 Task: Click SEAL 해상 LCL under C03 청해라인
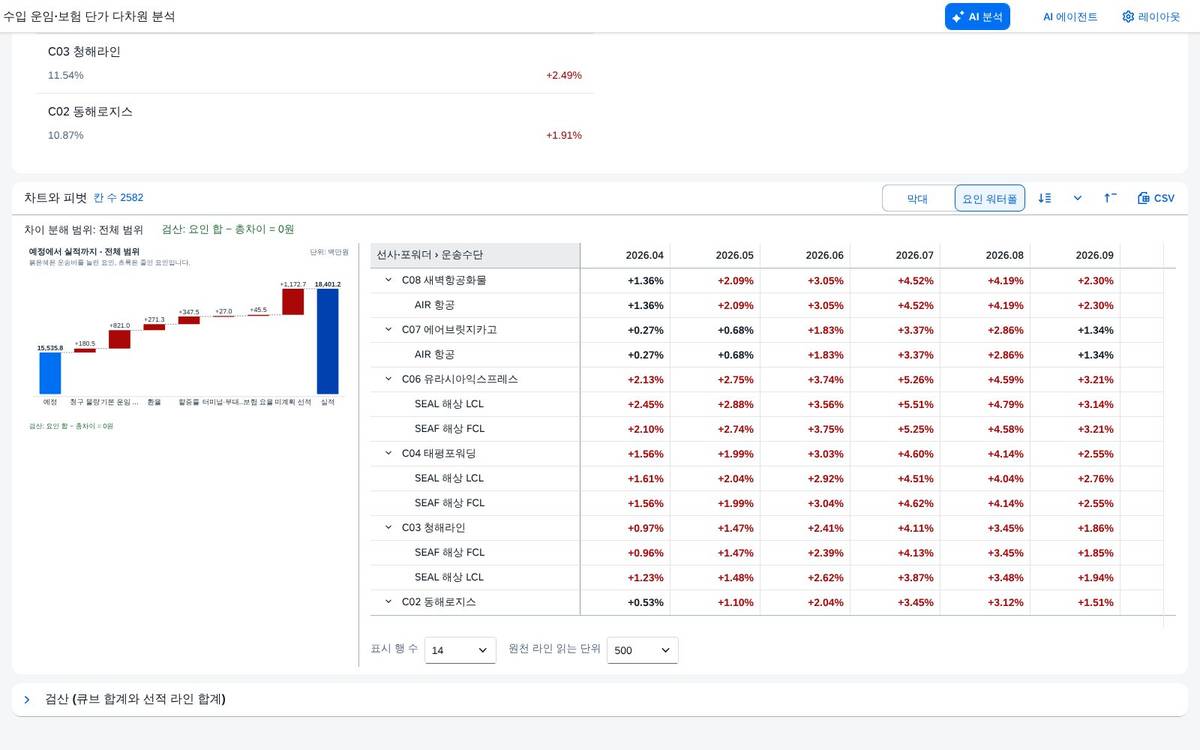tap(449, 577)
